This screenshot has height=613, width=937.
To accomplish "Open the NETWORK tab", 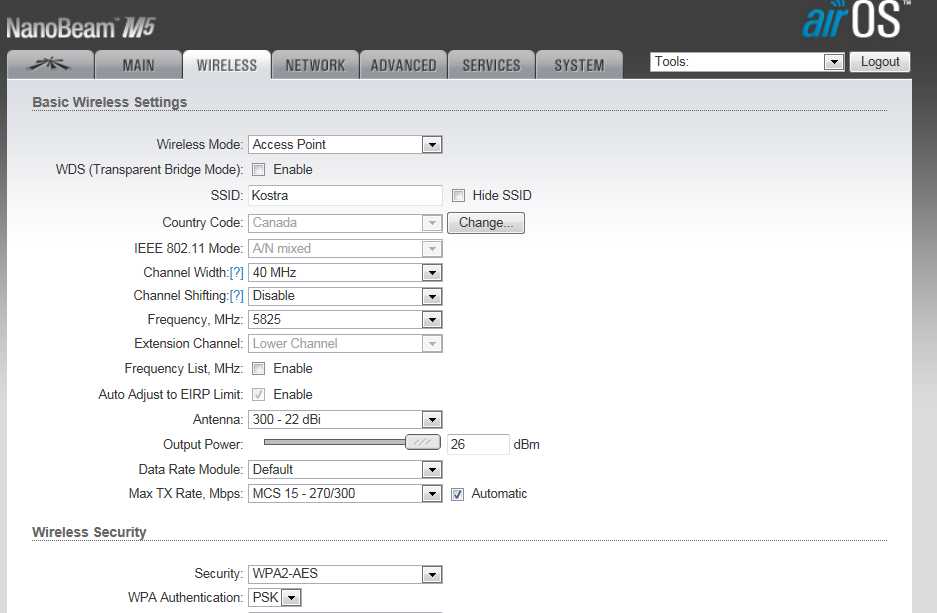I will 315,65.
